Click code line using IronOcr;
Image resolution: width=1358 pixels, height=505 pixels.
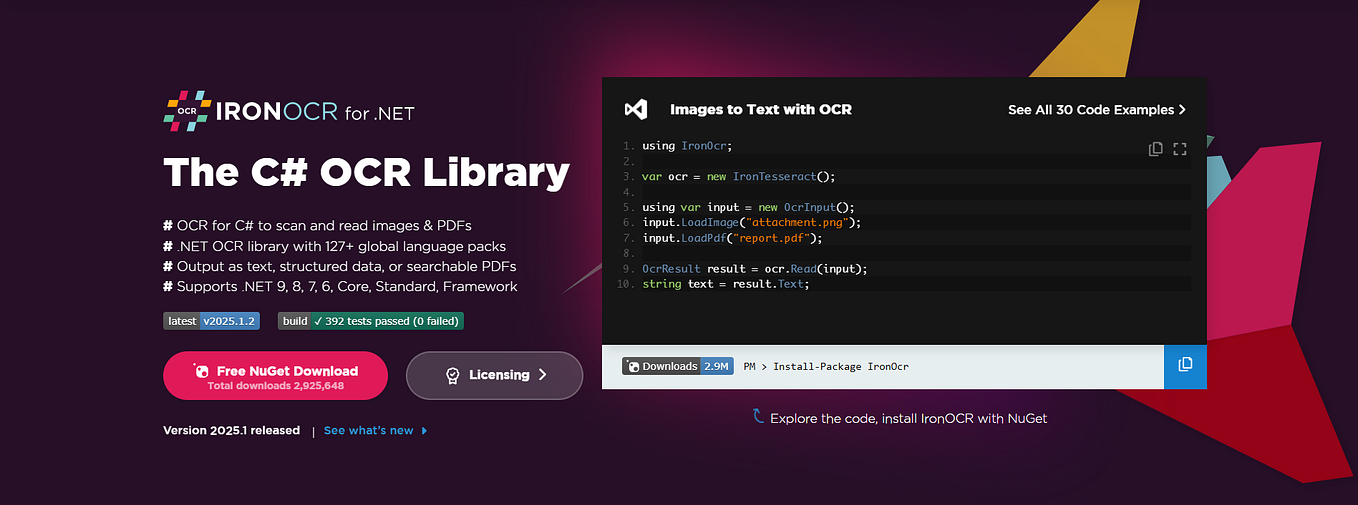[x=687, y=146]
